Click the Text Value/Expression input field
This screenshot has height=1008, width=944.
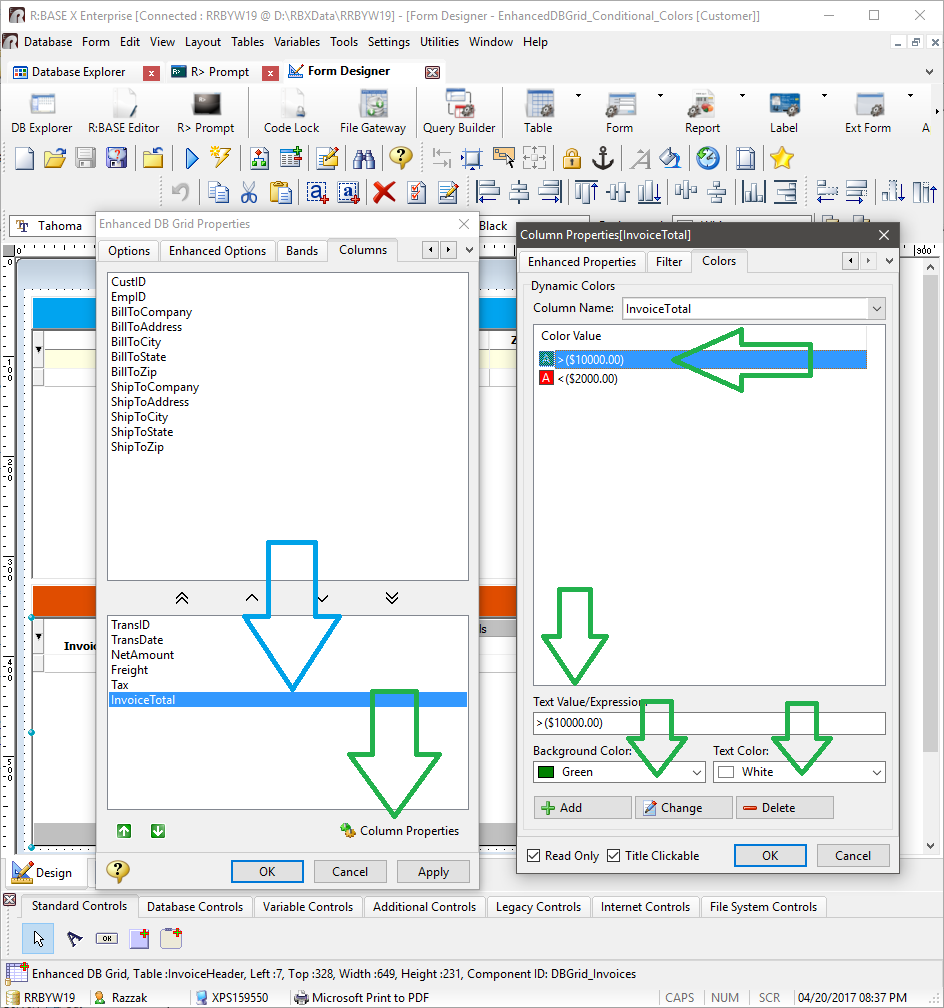pos(709,723)
